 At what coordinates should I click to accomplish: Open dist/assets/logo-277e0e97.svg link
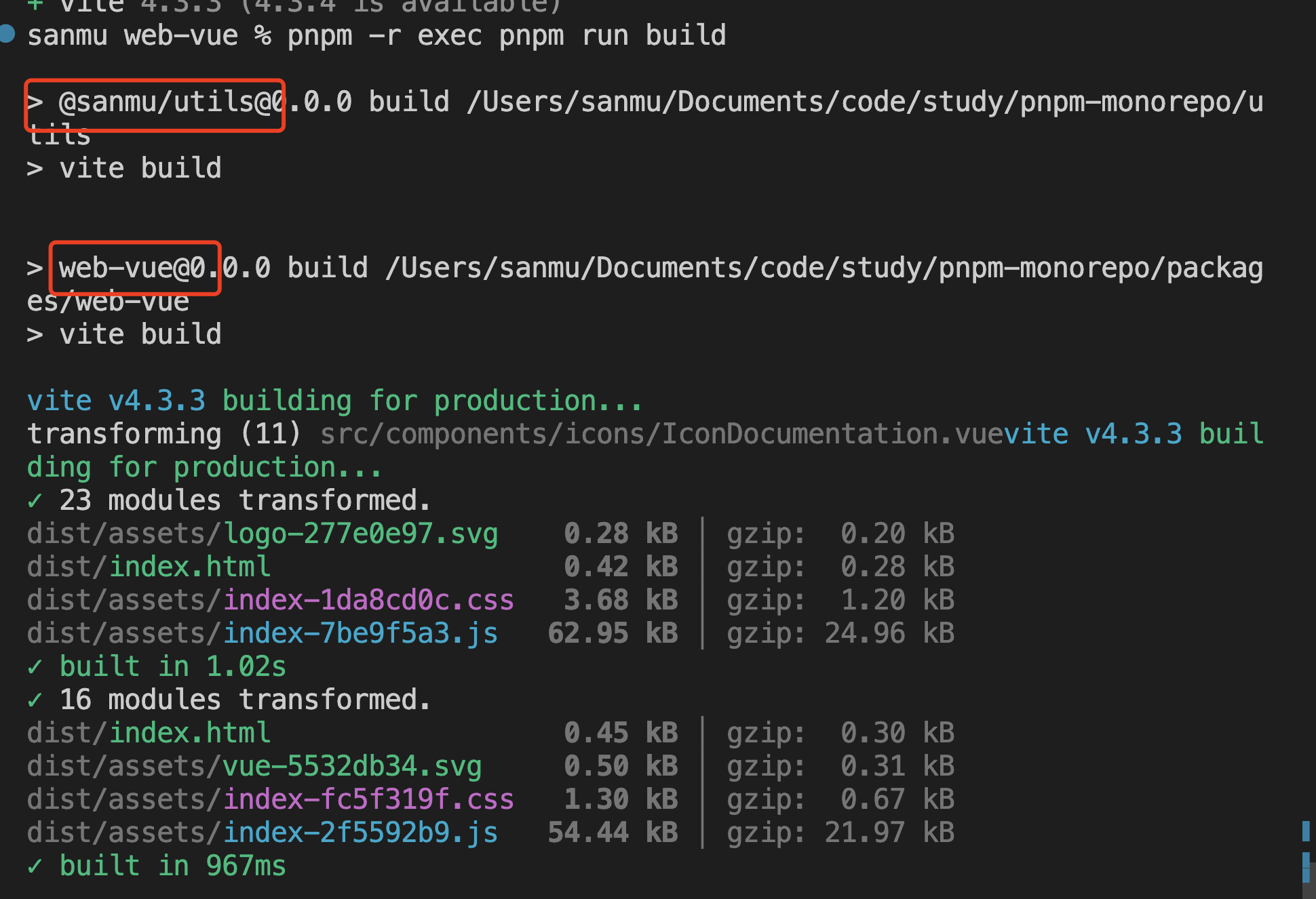click(x=263, y=534)
